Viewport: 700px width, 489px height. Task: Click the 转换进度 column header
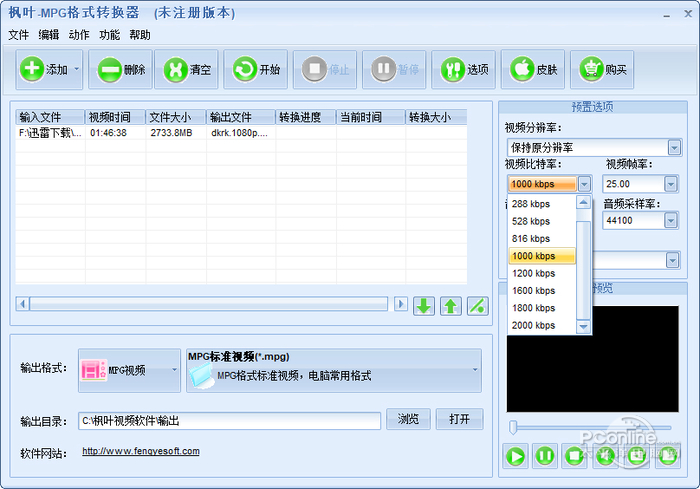coord(306,117)
